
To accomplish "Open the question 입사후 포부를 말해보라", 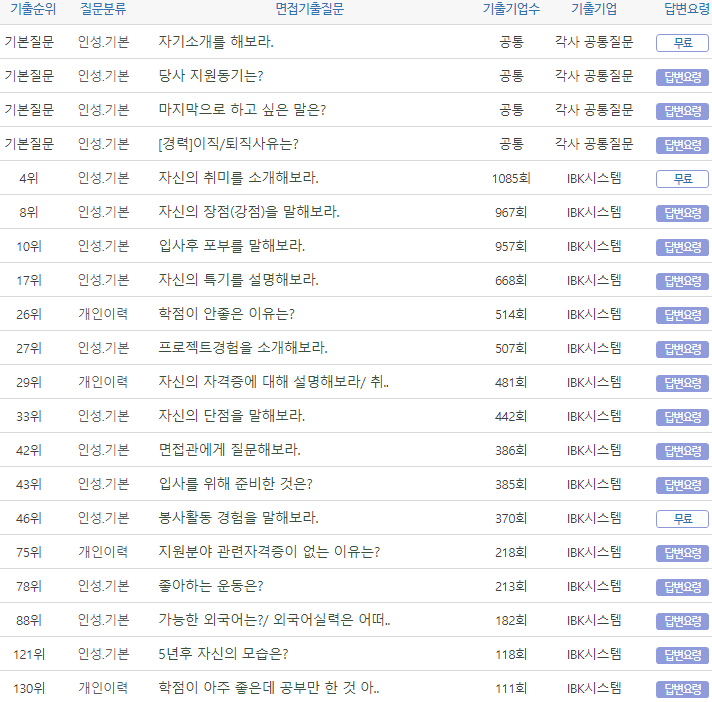I will pos(232,246).
